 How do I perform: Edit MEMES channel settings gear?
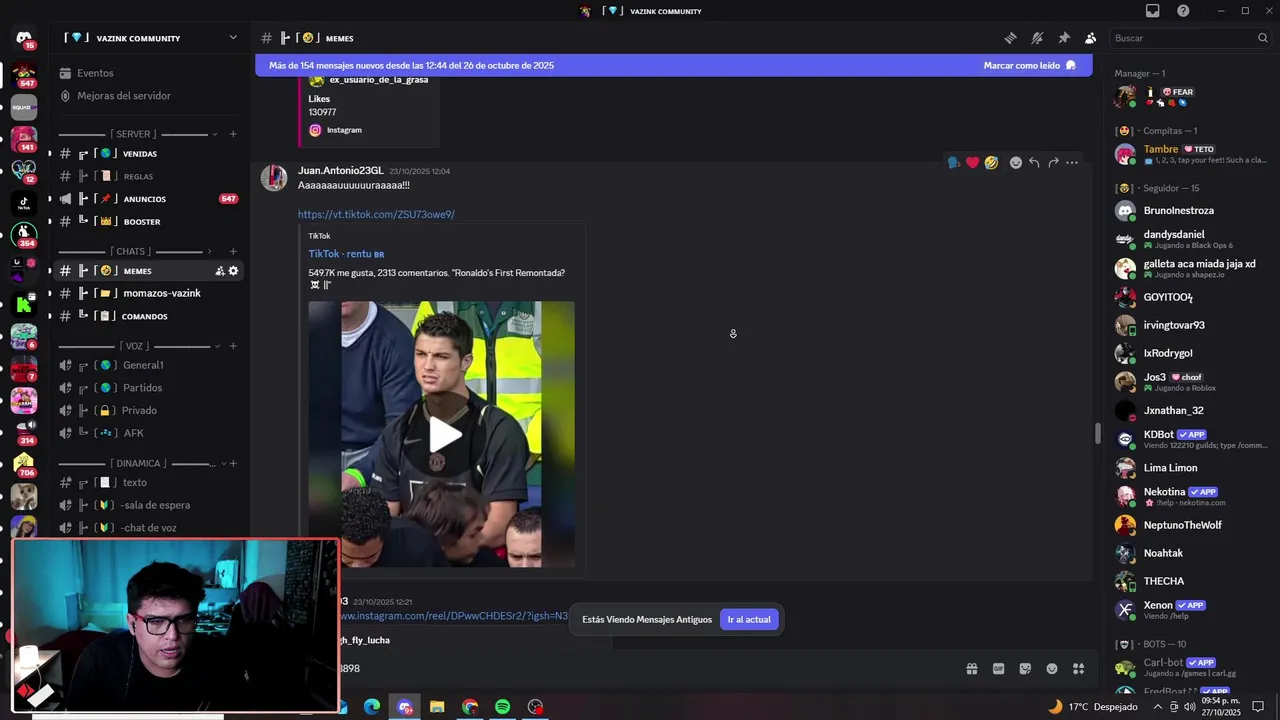(x=234, y=271)
